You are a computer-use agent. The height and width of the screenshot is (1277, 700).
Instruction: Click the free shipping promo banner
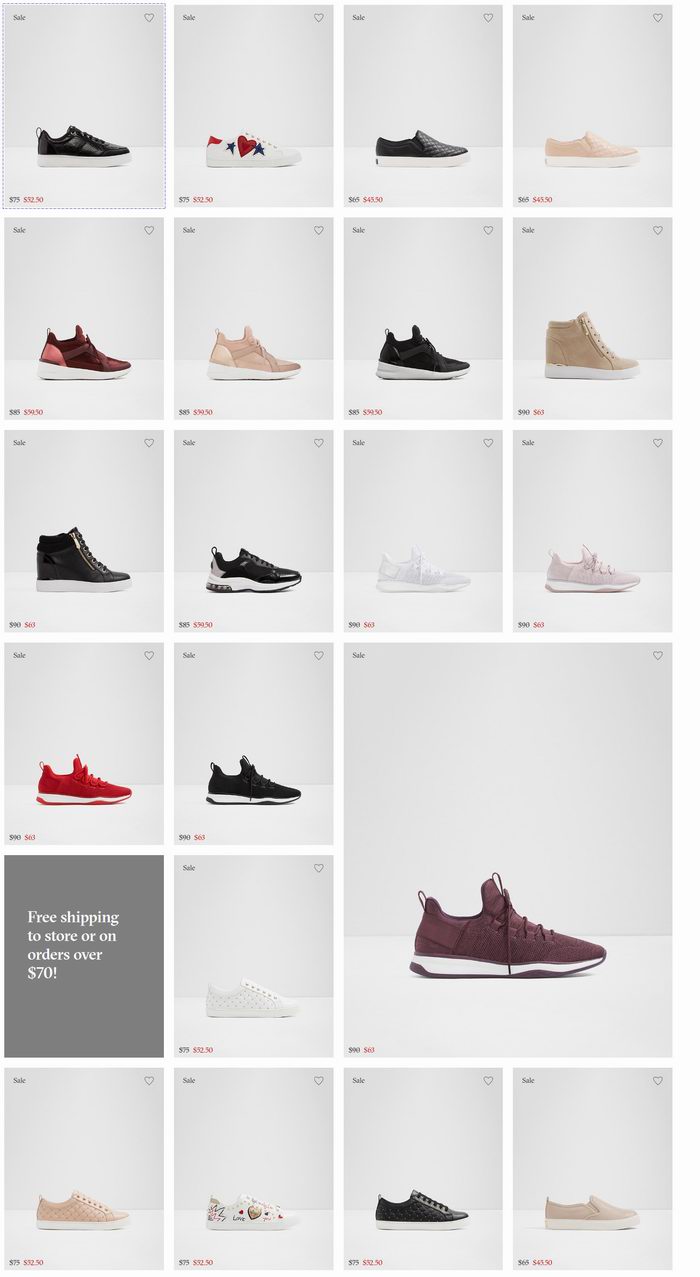pyautogui.click(x=84, y=956)
